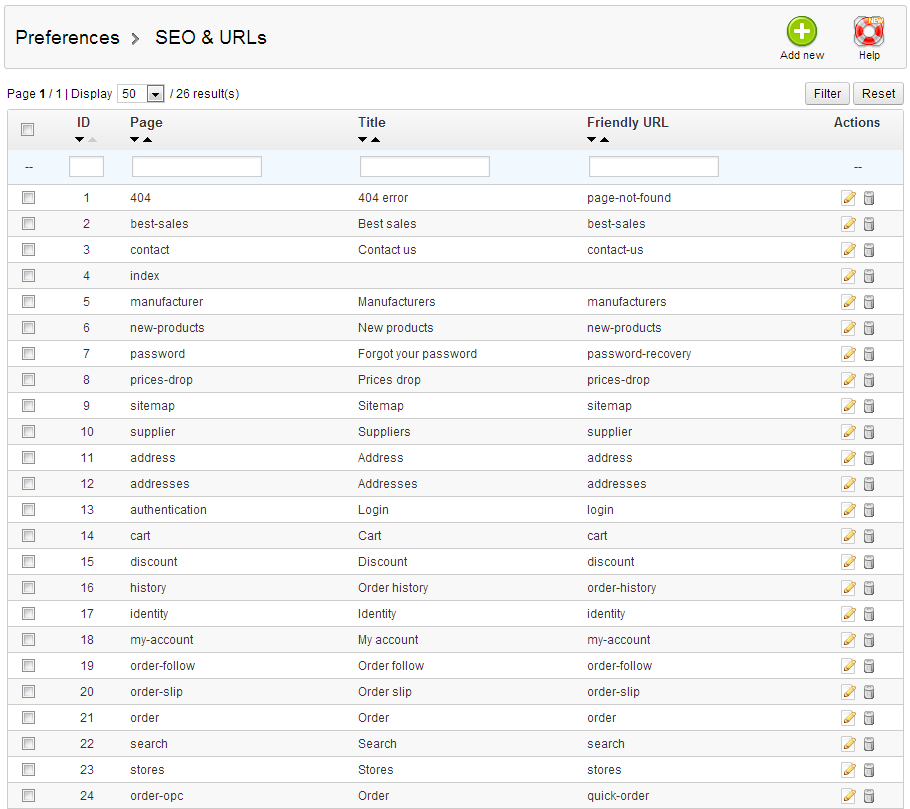Focus the Page column filter text field

(196, 167)
